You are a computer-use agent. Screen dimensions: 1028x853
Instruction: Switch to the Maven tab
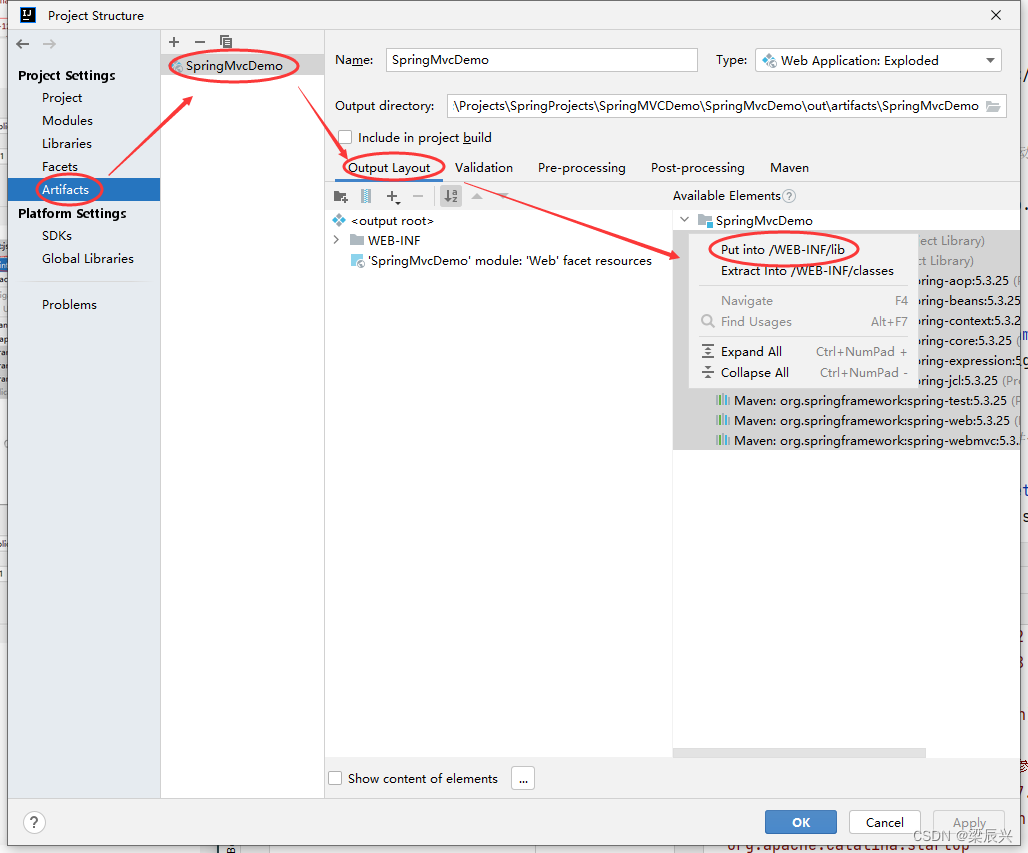(789, 168)
